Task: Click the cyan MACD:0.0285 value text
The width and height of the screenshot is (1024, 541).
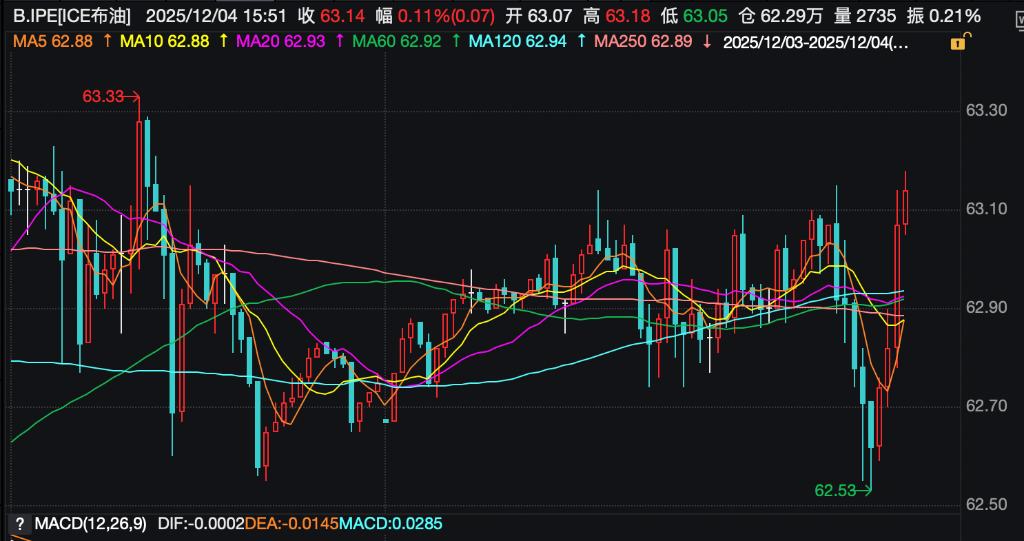Action: [390, 523]
